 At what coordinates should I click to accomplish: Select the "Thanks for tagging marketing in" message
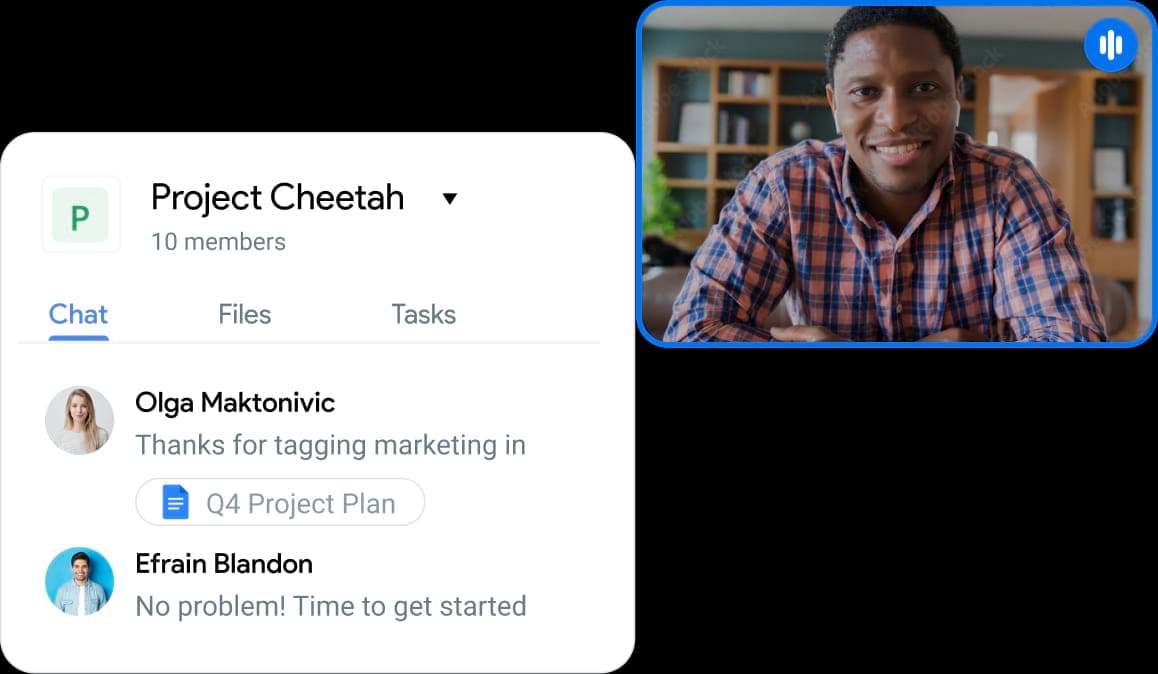pos(330,445)
